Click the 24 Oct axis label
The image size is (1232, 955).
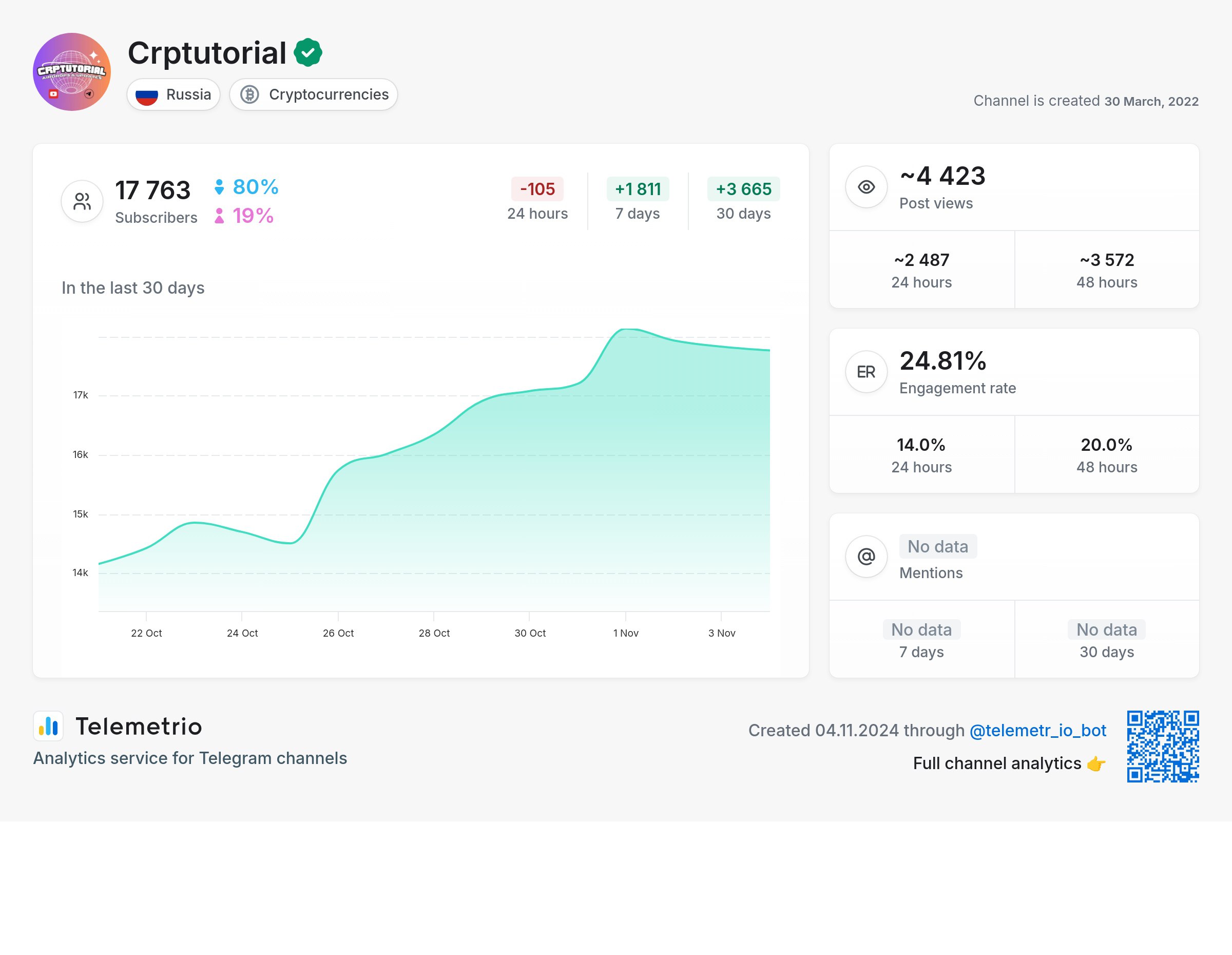tap(243, 634)
